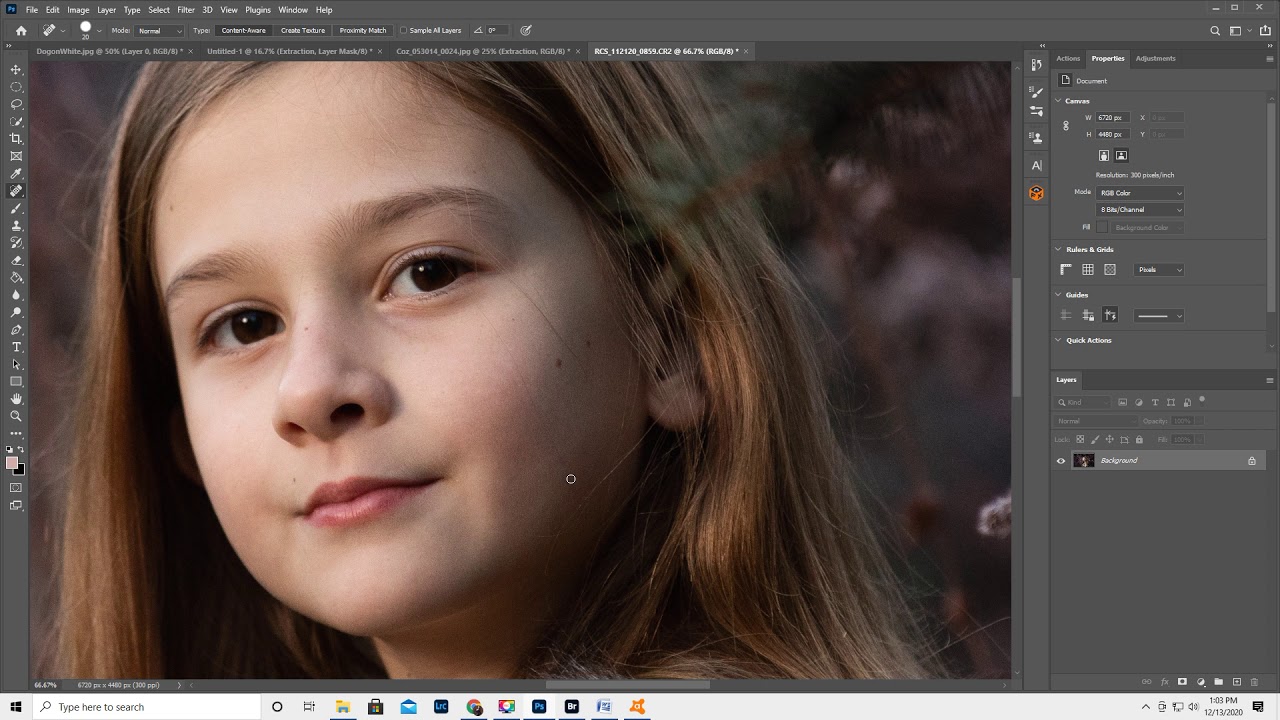Screen dimensions: 1280x720
Task: Open the blending Mode dropdown set to Normal
Action: [x=160, y=30]
